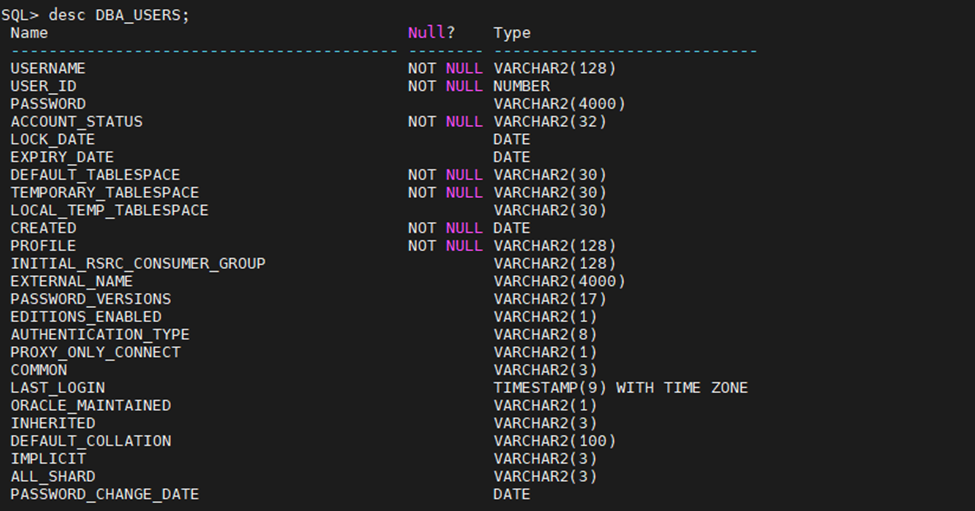
Task: Click the ORACLE_MAINTAINED column name
Action: tap(90, 405)
